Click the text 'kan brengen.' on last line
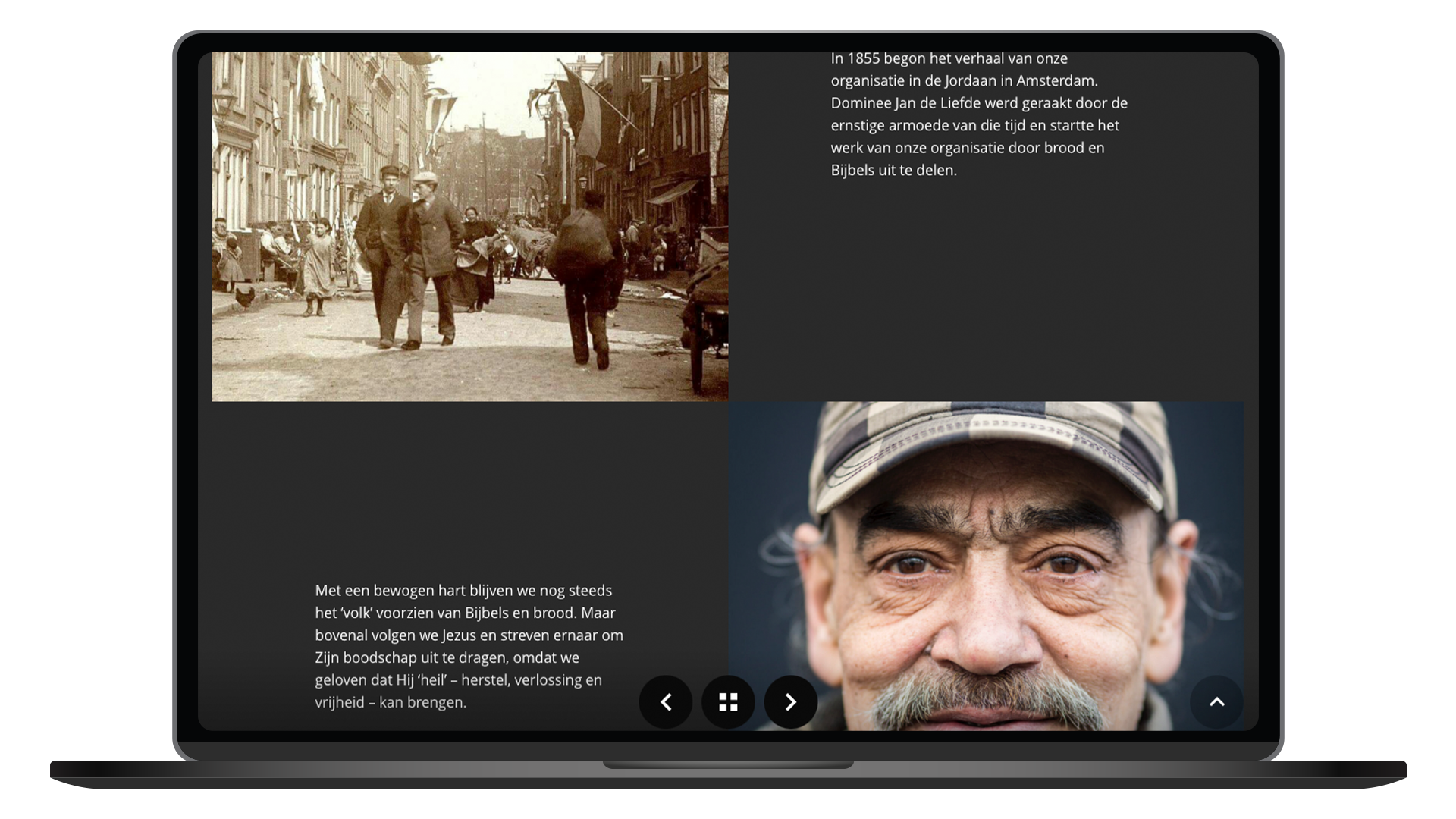This screenshot has height=819, width=1456. click(422, 703)
